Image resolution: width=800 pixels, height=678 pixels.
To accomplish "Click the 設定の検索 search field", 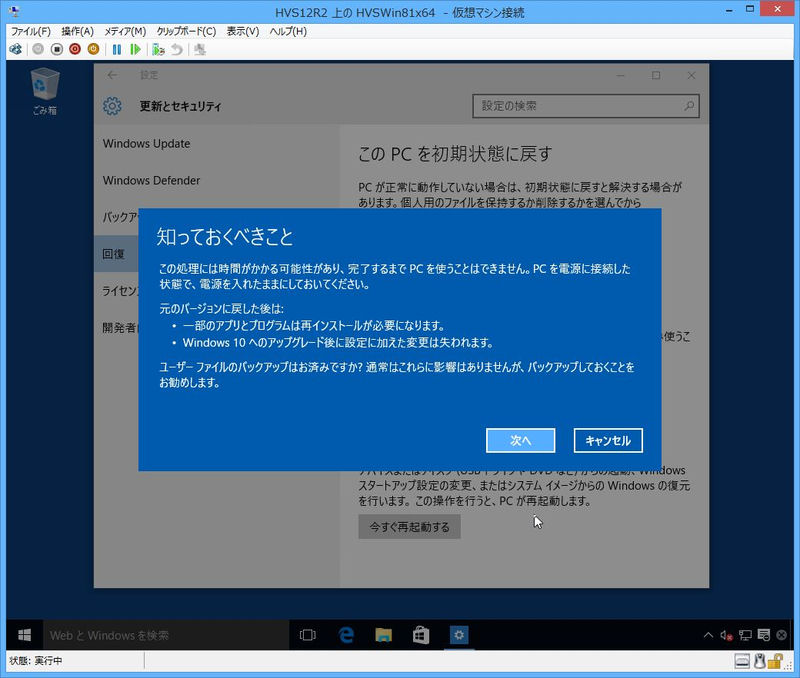I will (x=586, y=106).
